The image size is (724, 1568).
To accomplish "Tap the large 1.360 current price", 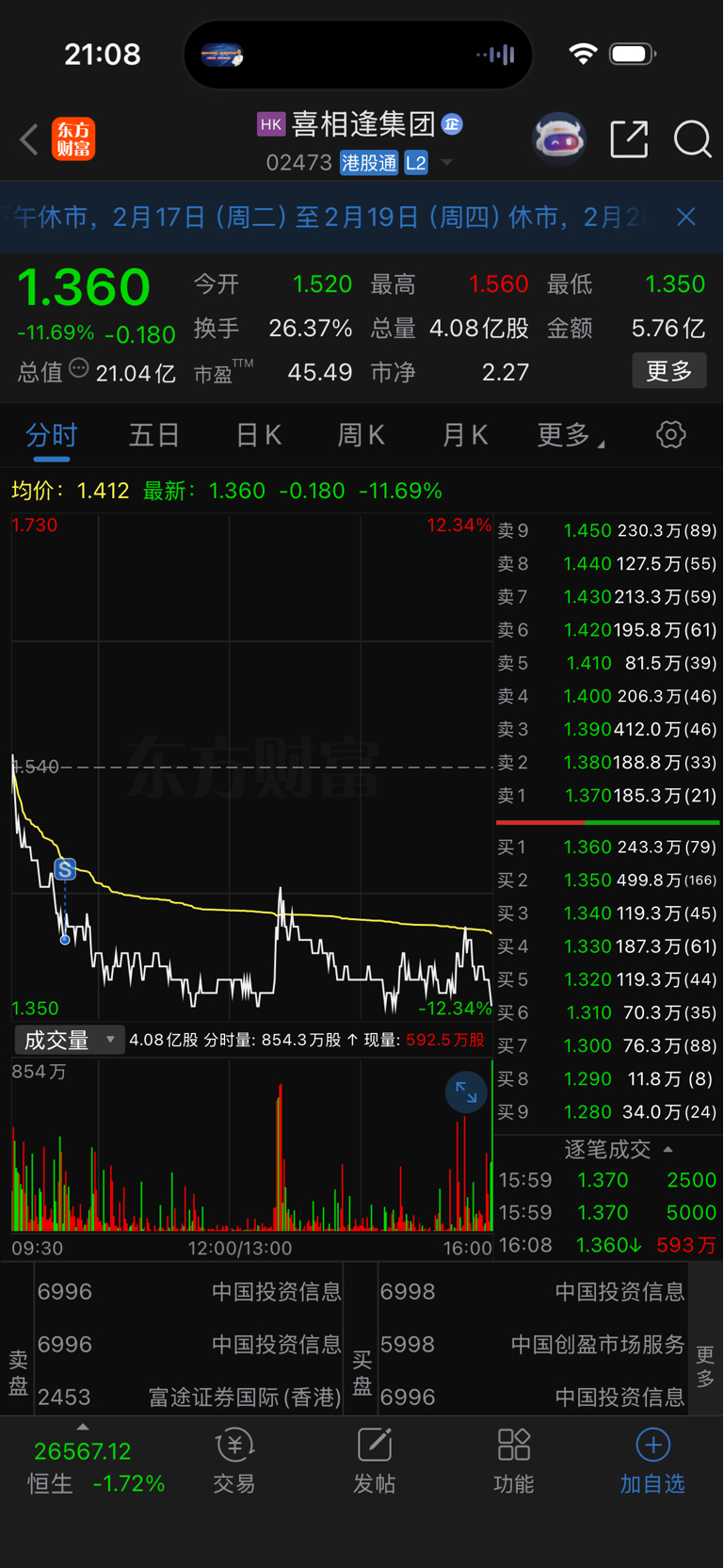I will click(84, 287).
